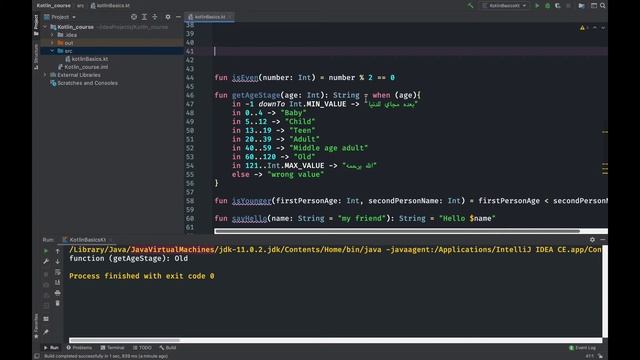Toggle the Structure tool window stripe button
The height and width of the screenshot is (360, 640).
36,56
